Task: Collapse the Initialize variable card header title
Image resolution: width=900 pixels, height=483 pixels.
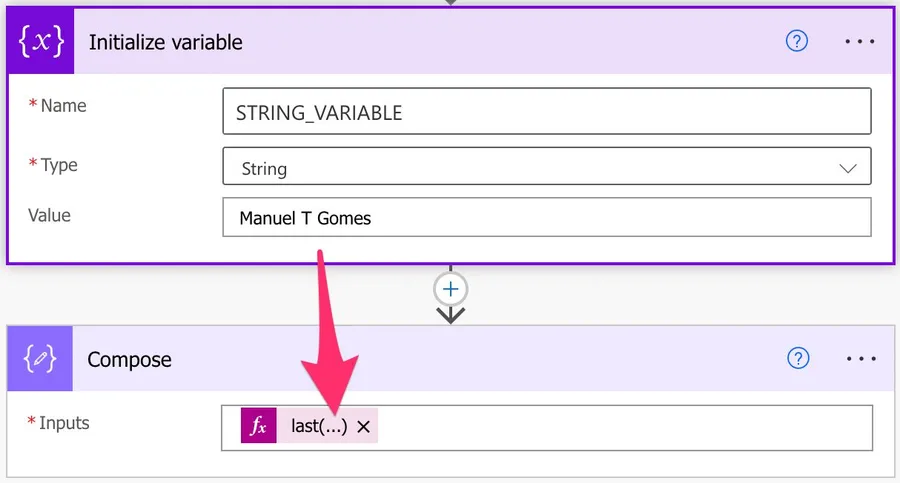Action: [166, 42]
